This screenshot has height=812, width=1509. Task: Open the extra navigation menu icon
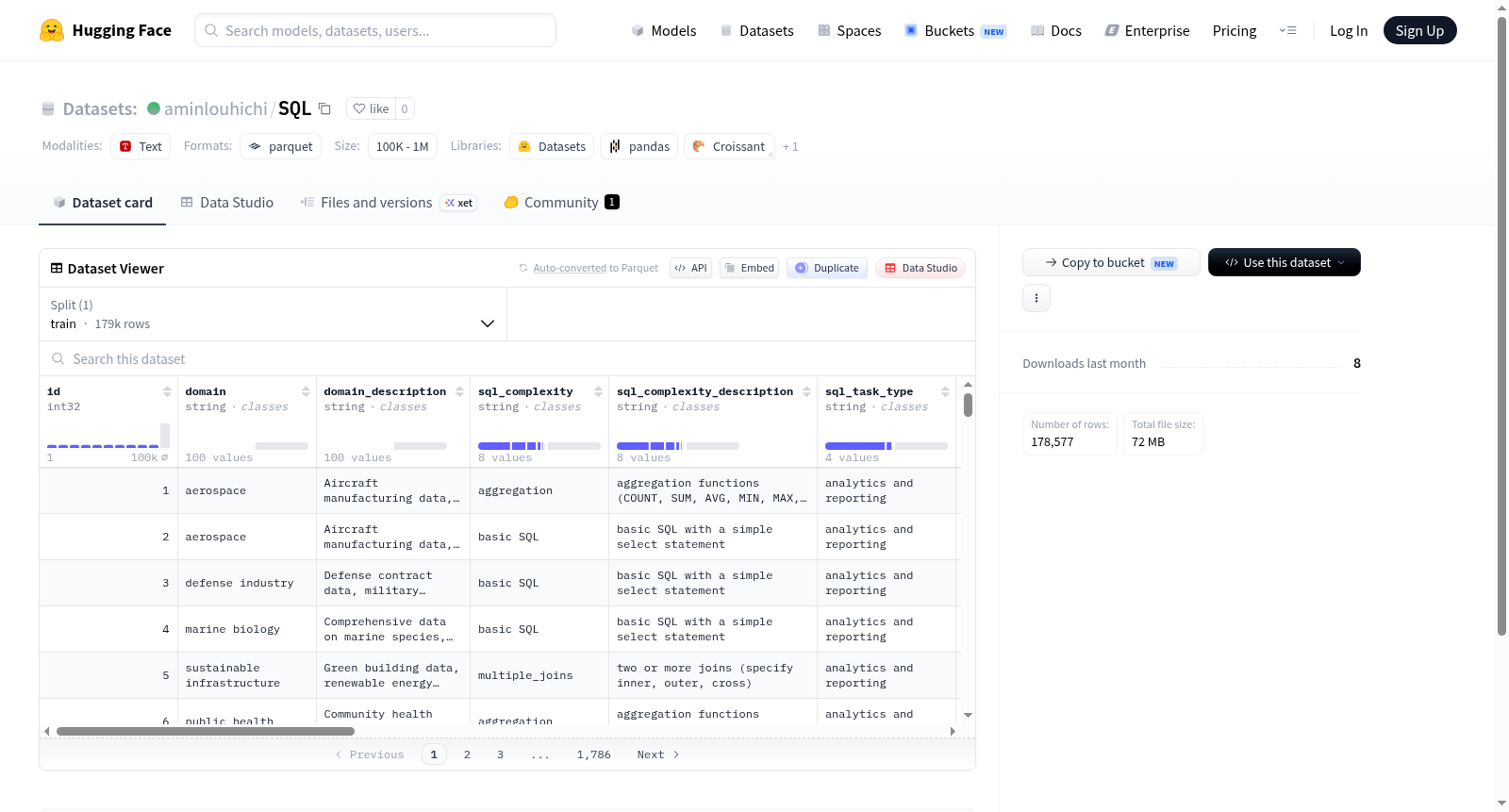(1287, 30)
